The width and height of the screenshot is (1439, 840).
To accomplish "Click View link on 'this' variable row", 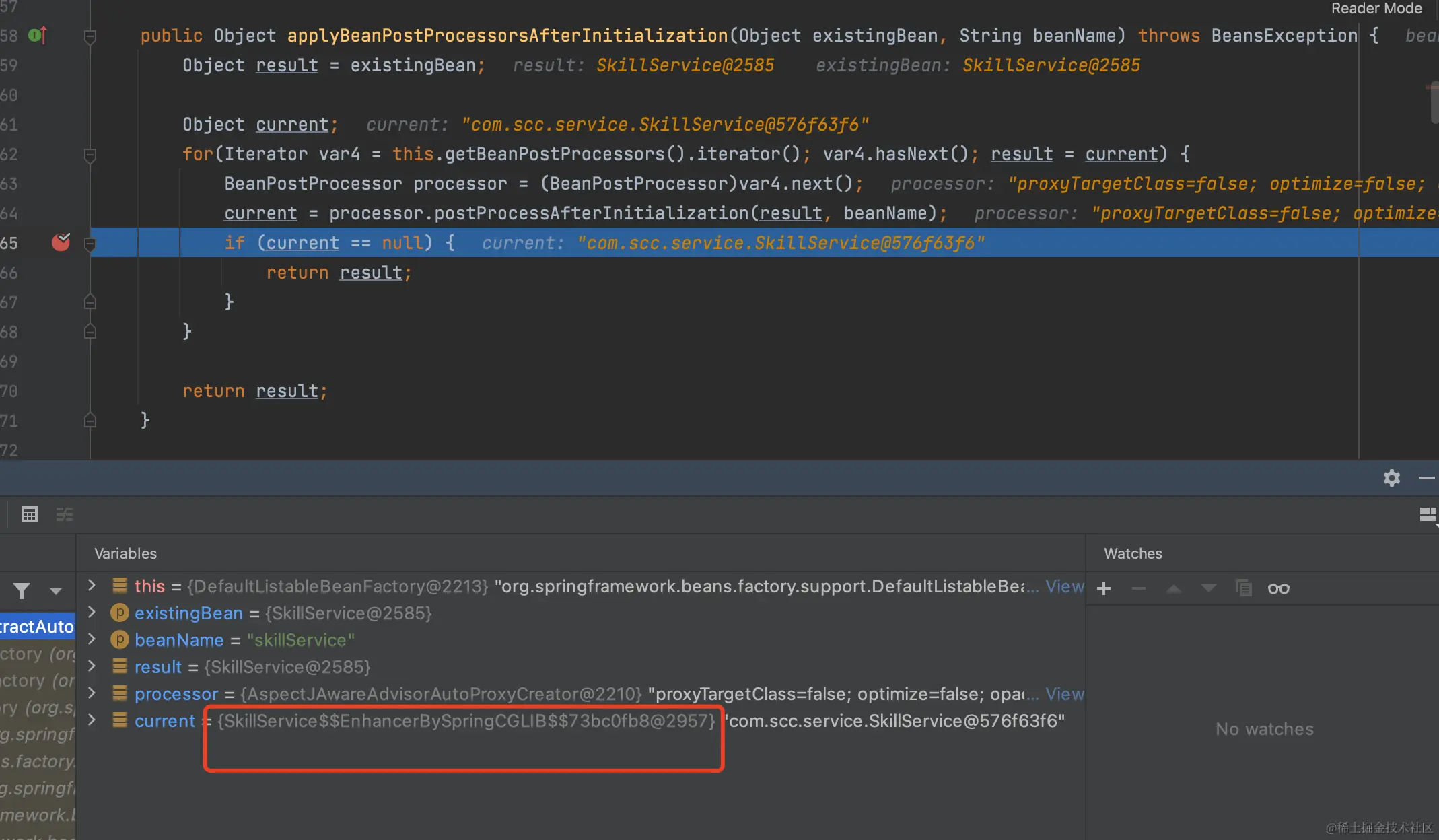I will 1065,586.
